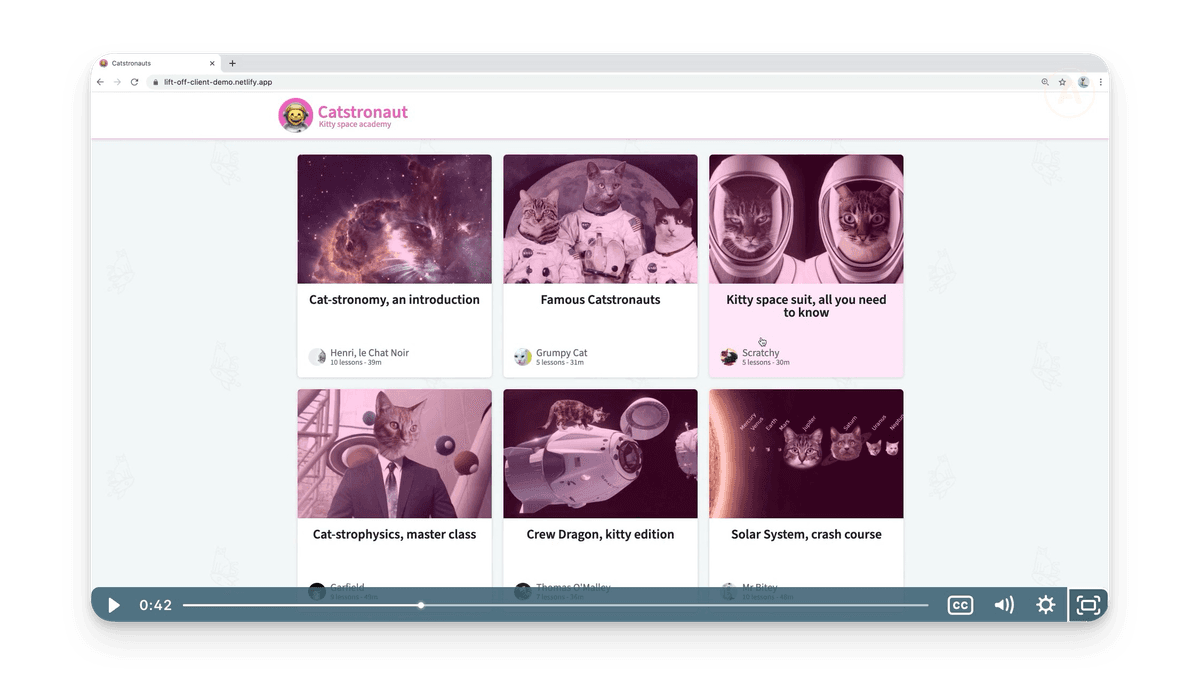This screenshot has width=1200, height=675.
Task: Select the Catstronauts browser tab
Action: (150, 62)
